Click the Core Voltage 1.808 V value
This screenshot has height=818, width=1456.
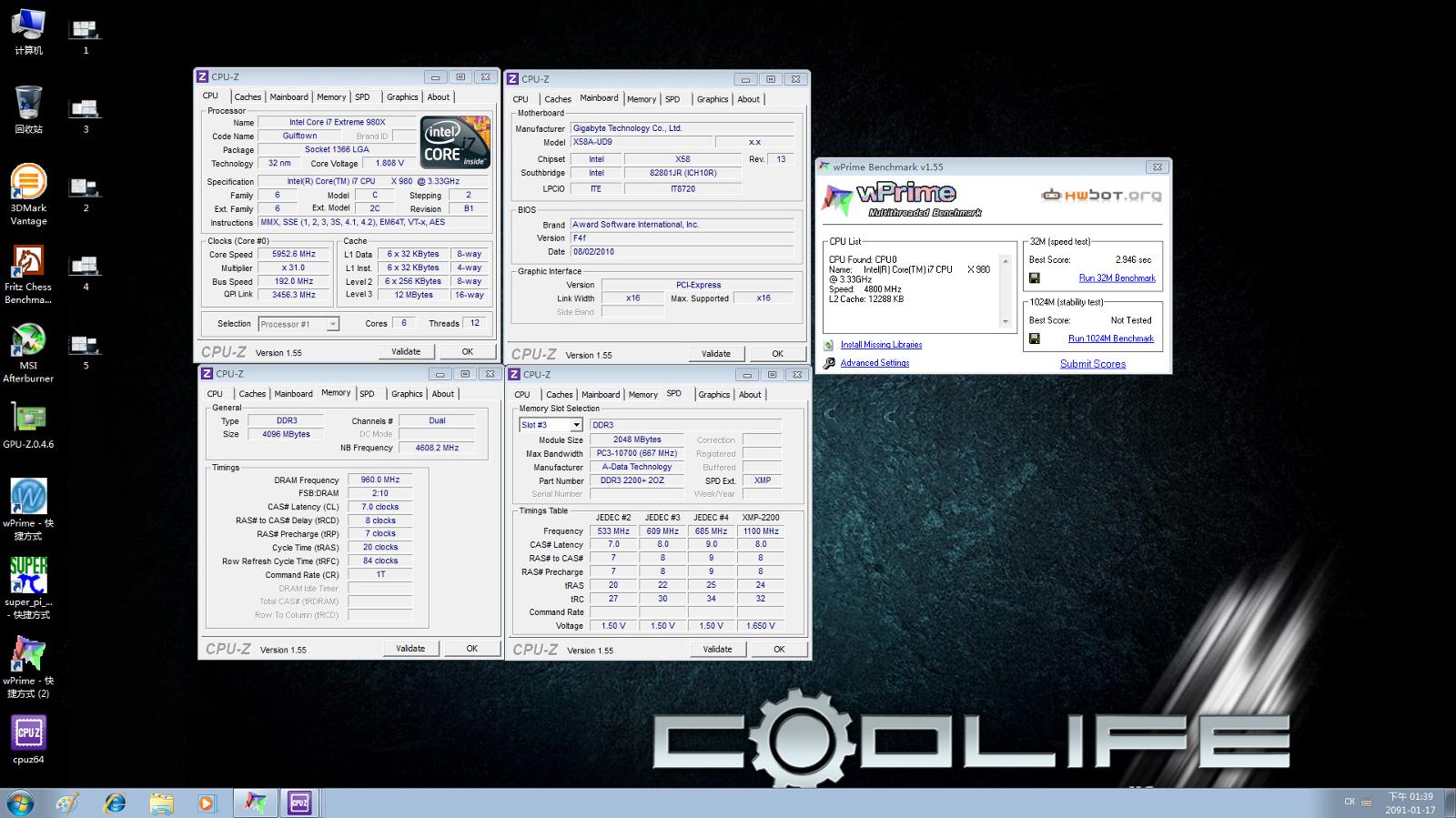click(x=389, y=164)
